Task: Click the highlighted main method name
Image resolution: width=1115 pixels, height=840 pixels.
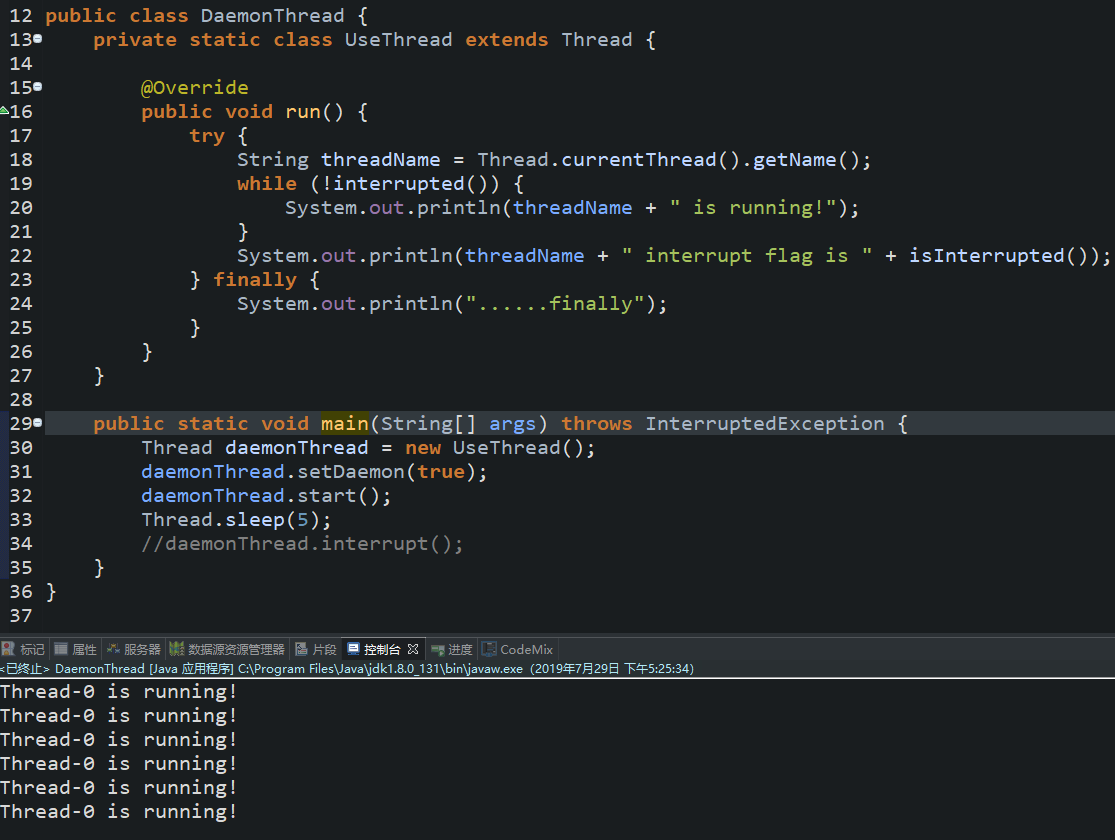Action: click(345, 424)
